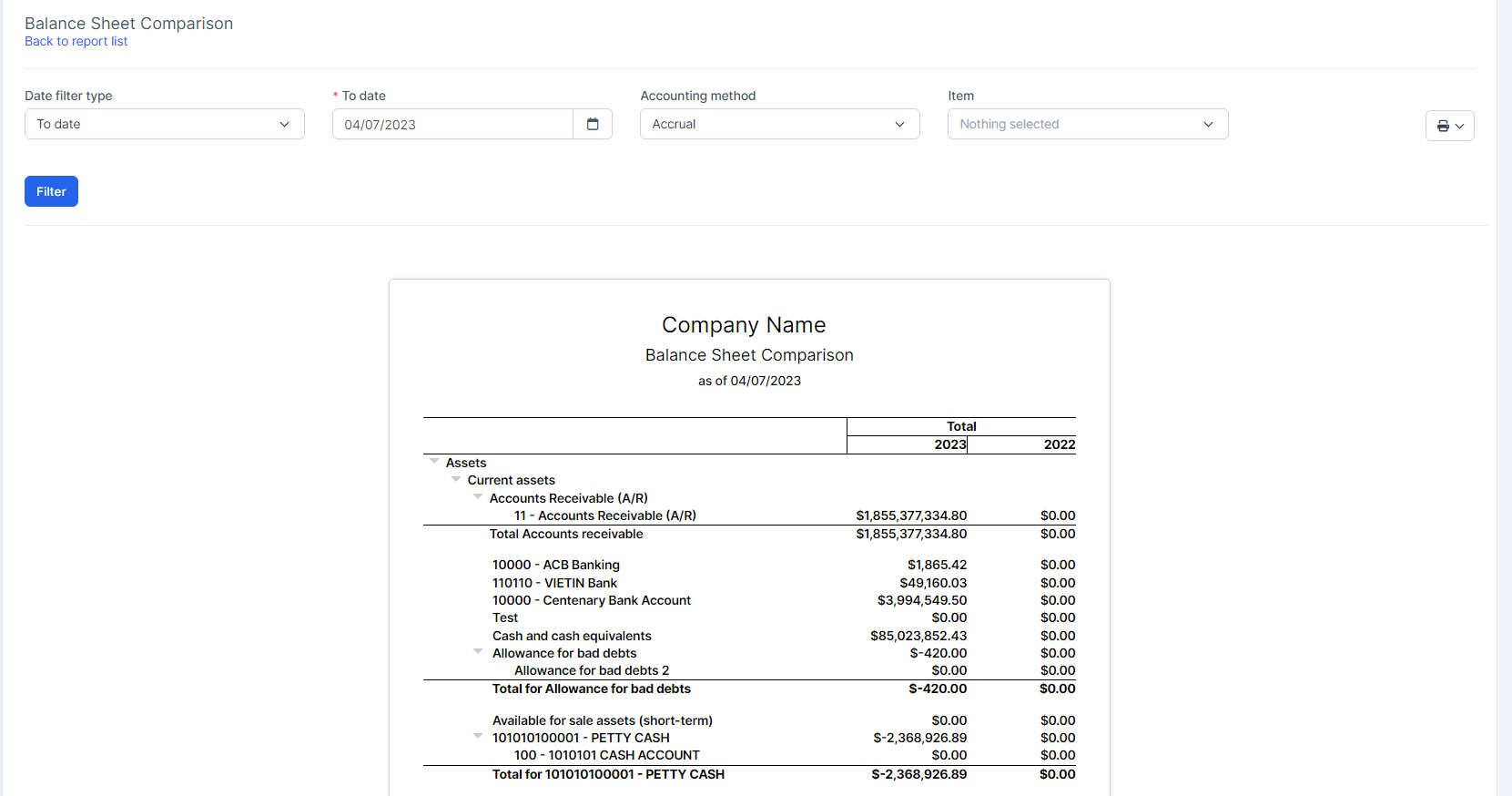This screenshot has width=1512, height=796.
Task: Collapse the Current assets group
Action: [456, 479]
